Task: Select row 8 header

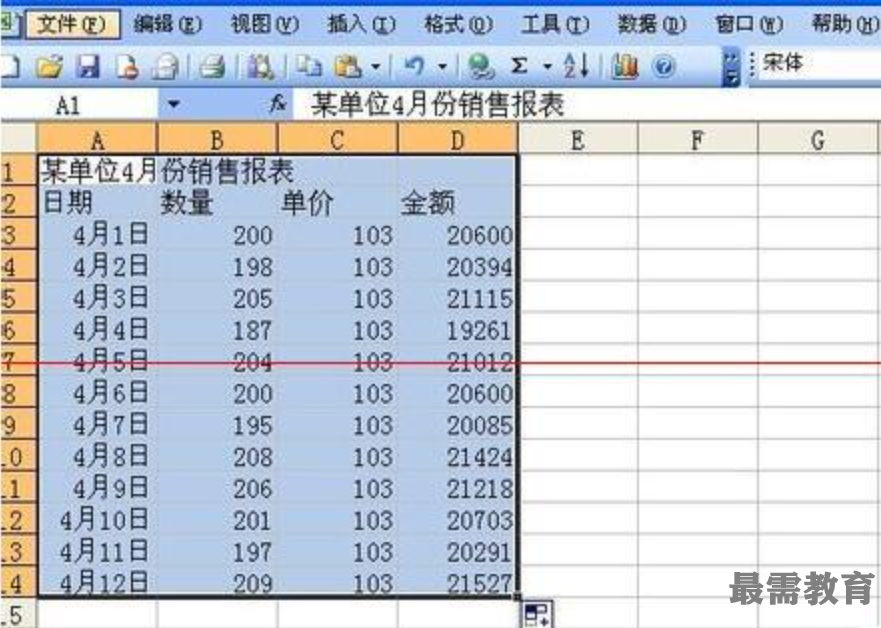Action: (x=18, y=393)
